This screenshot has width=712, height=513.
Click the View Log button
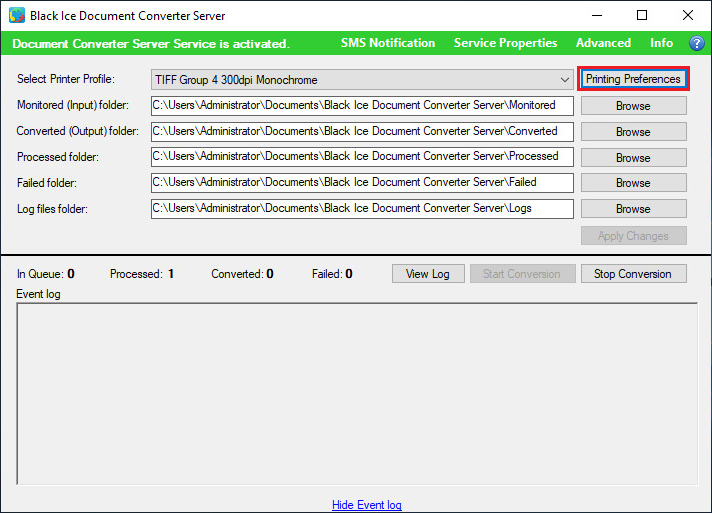[428, 274]
